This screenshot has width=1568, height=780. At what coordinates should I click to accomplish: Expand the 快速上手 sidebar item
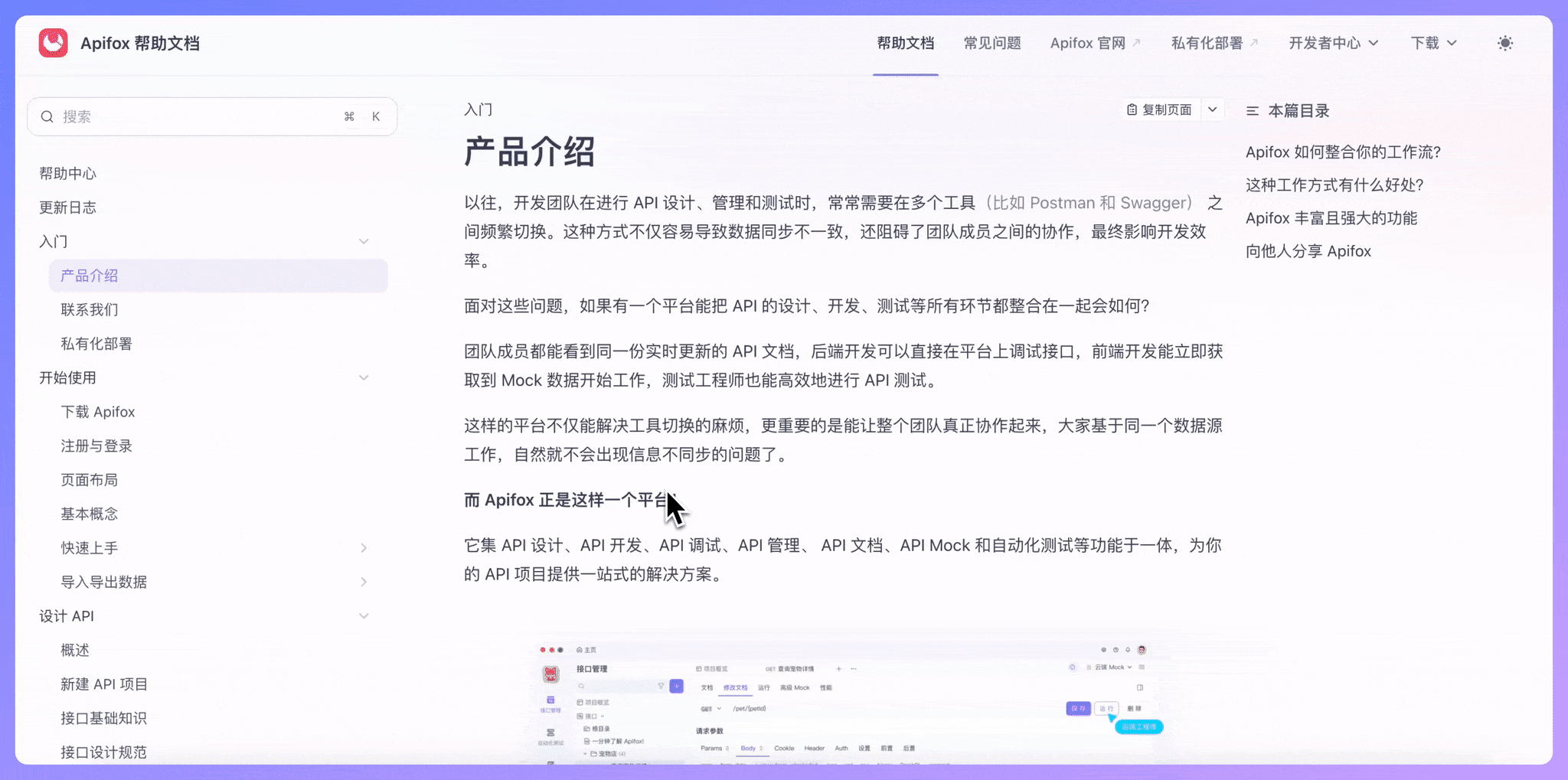point(364,547)
